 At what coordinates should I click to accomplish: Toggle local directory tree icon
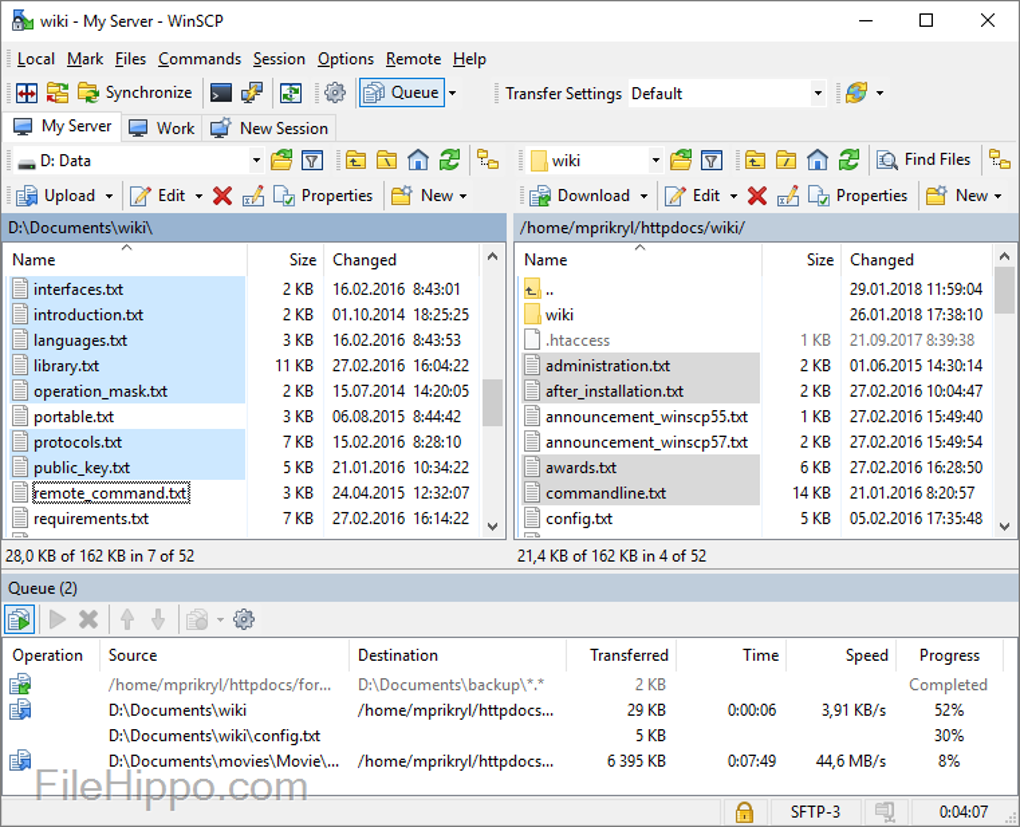[487, 160]
